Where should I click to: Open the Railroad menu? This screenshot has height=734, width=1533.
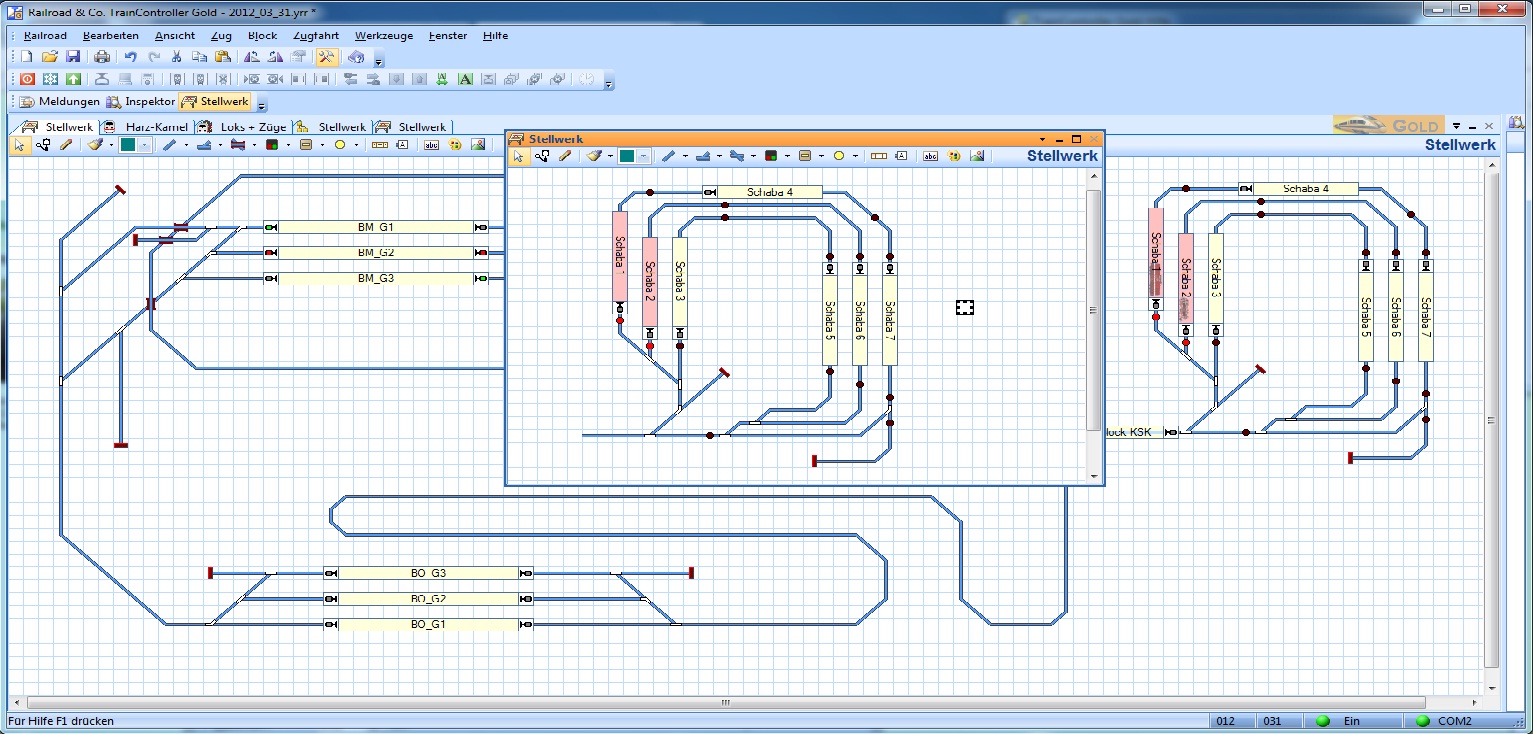point(45,36)
